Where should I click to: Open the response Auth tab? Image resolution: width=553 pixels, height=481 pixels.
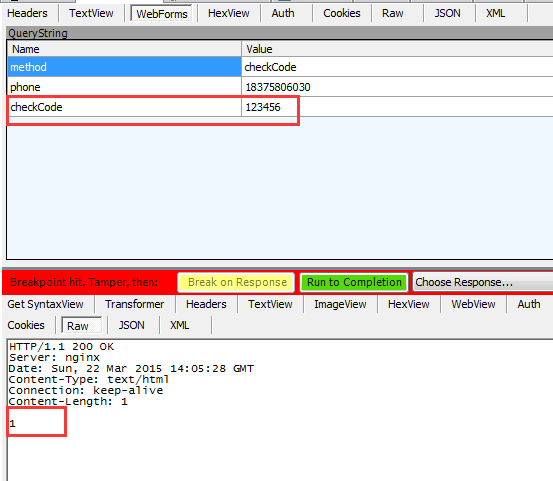529,304
